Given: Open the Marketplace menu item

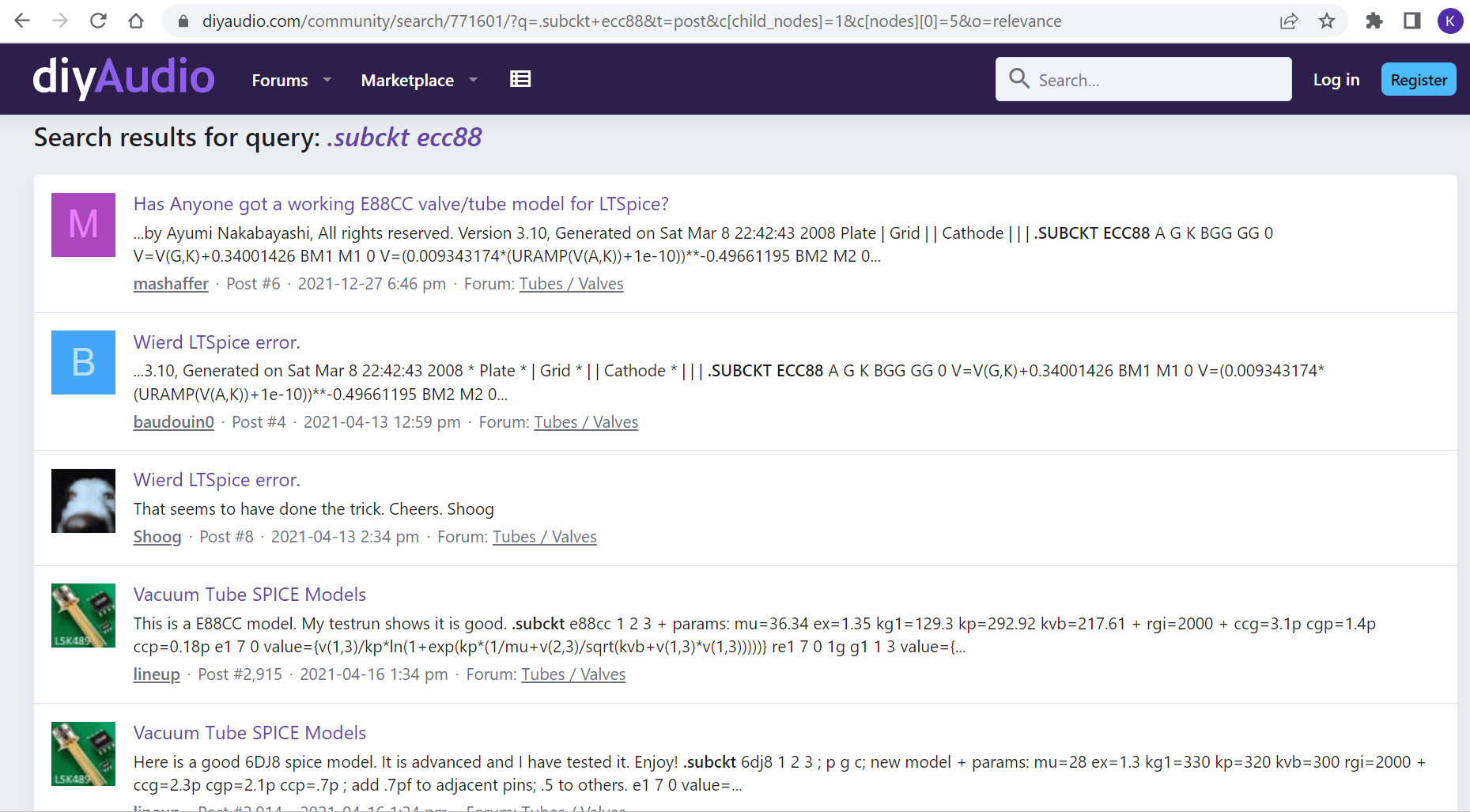Looking at the screenshot, I should click(407, 80).
